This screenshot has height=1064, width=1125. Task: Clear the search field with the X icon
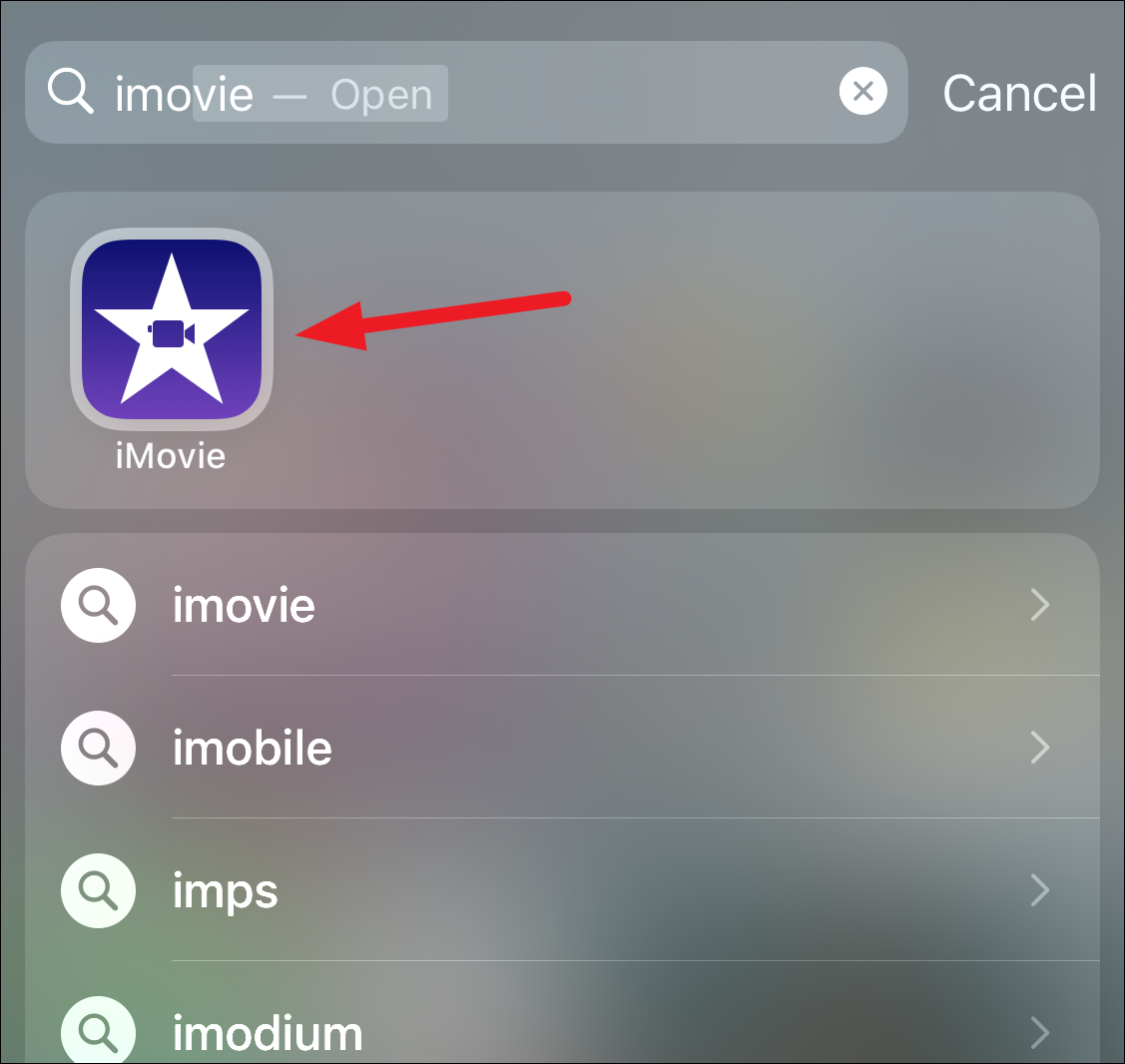(862, 91)
